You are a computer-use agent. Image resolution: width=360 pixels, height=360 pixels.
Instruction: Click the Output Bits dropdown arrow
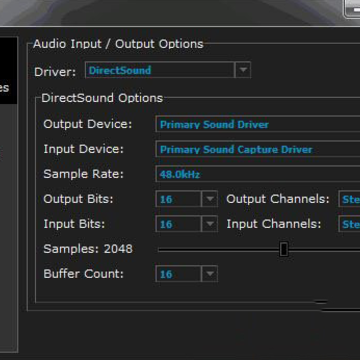coord(210,199)
